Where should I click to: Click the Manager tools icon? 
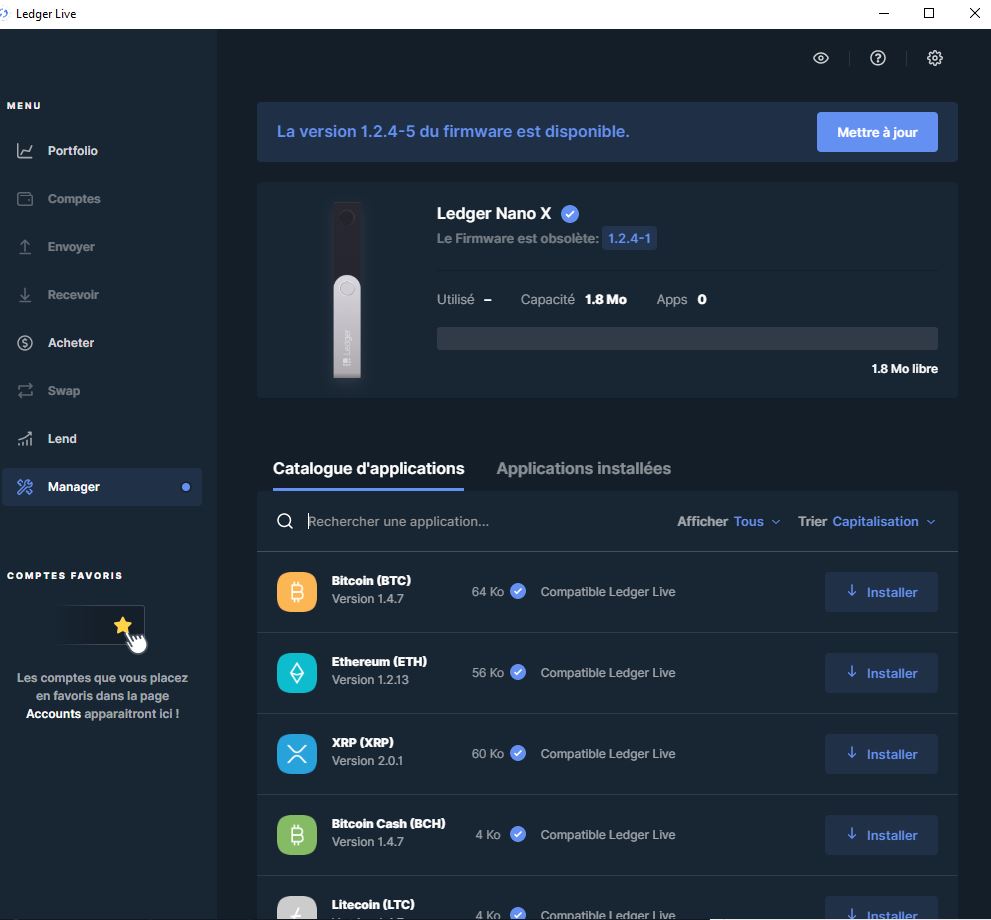click(x=25, y=487)
